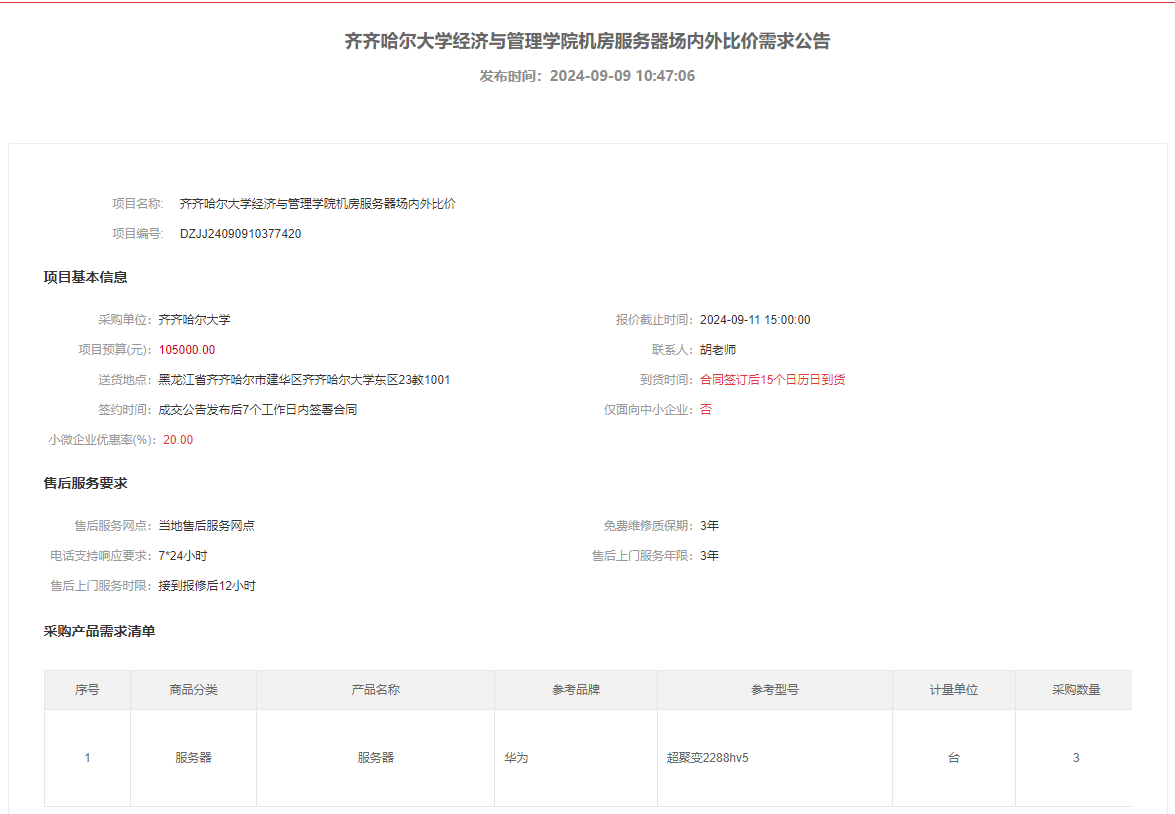Screen dimensions: 1175x814
Task: Click the 采购产品需求清单 section heading
Action: tap(99, 631)
